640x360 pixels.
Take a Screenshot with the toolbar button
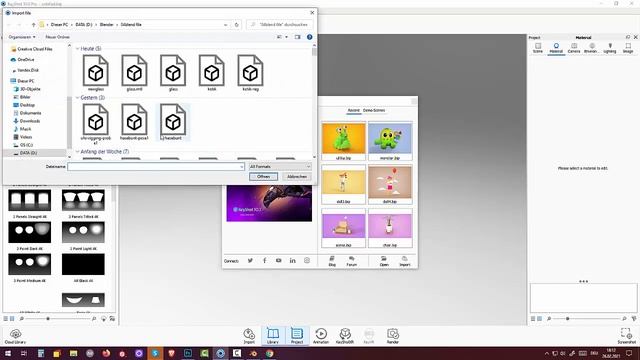point(627,336)
